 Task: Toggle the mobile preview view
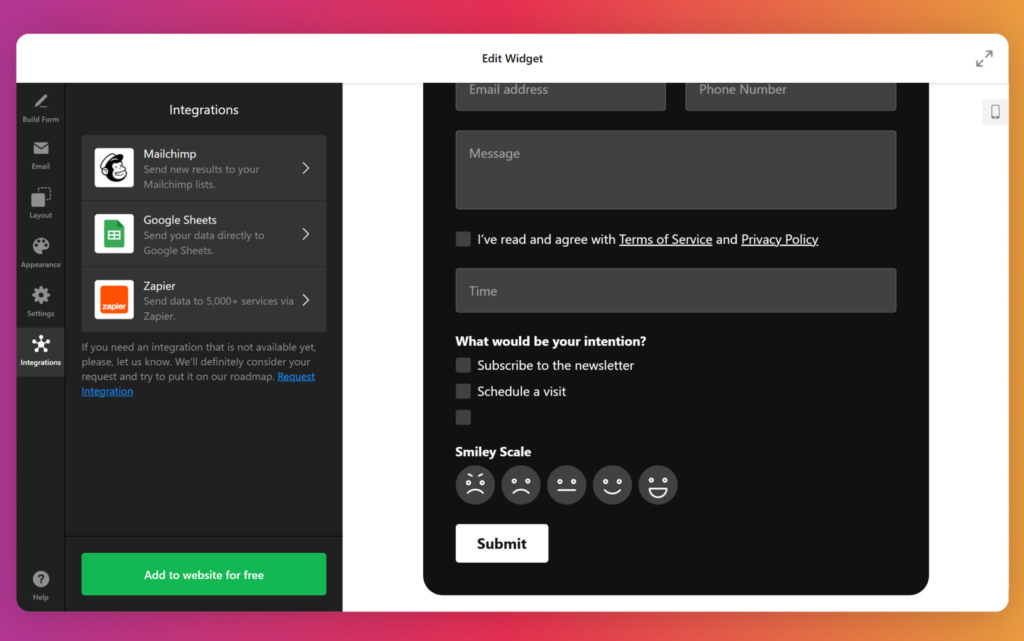[994, 112]
